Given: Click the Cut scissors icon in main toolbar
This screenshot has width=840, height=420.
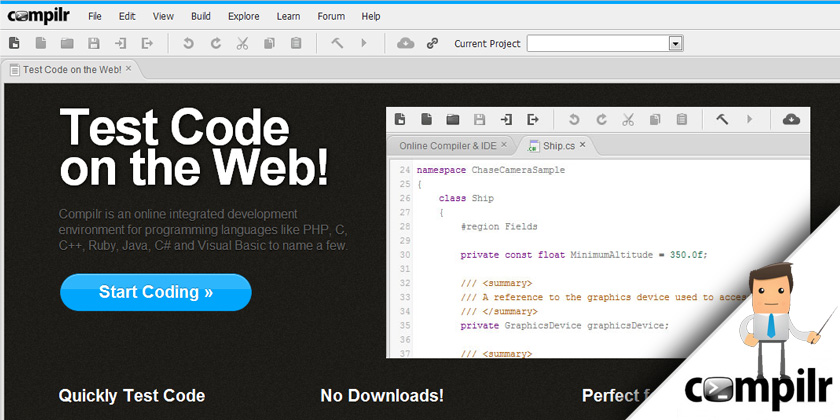Looking at the screenshot, I should 242,43.
